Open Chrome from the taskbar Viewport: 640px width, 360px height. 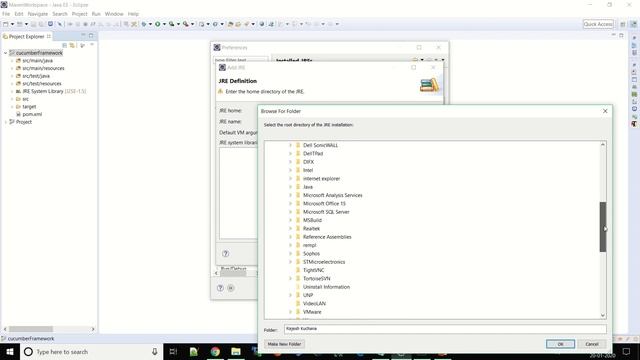(x=215, y=351)
